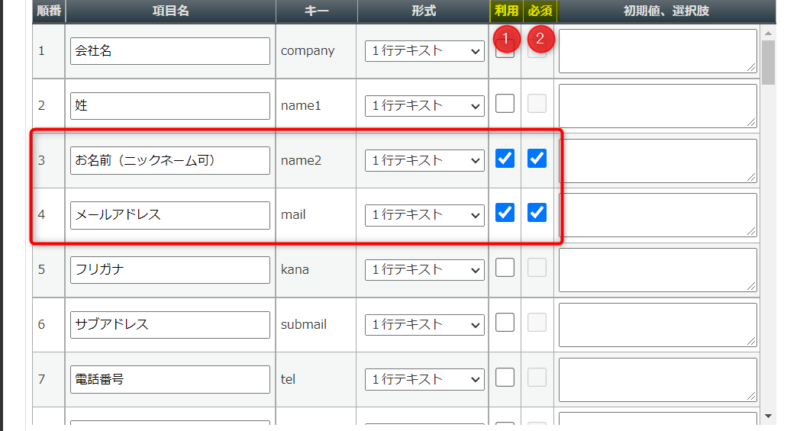Edit the サブアドレス item name field
This screenshot has height=431, width=800.
(x=170, y=325)
